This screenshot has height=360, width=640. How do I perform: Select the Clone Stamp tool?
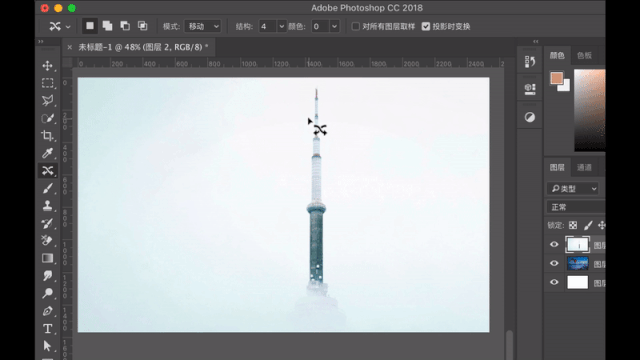[47, 206]
